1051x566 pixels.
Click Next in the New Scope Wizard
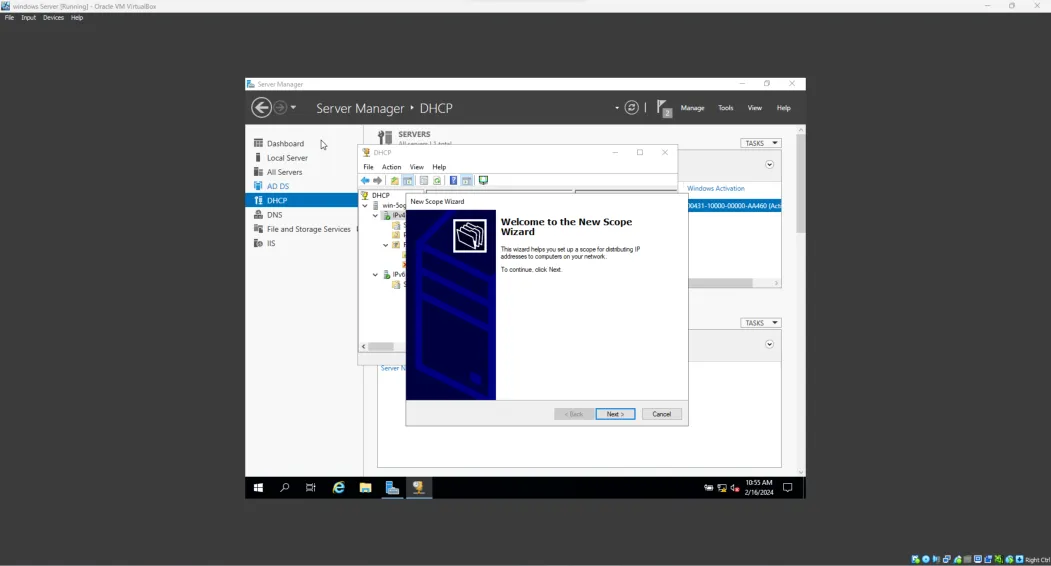615,414
